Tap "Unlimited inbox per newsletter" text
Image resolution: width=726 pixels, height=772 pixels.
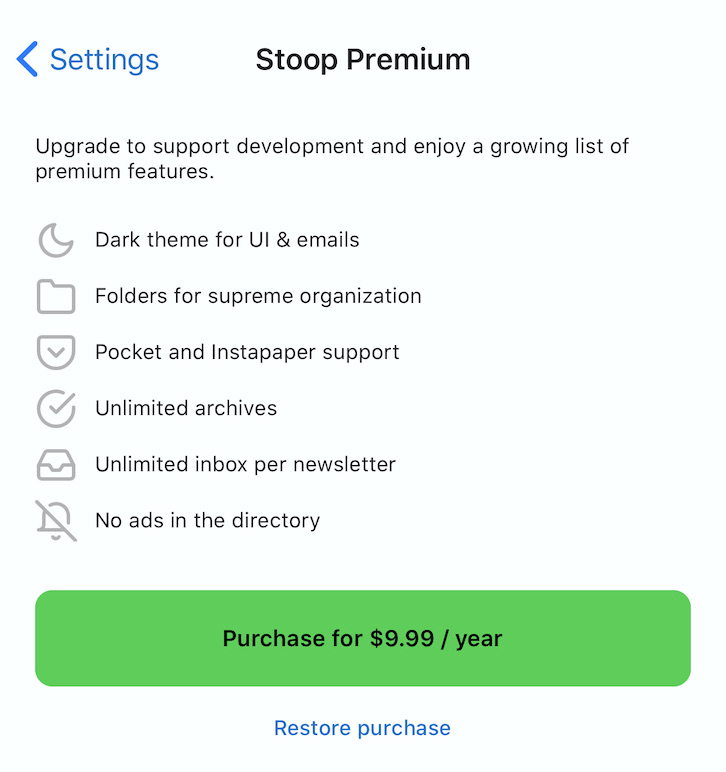coord(246,465)
